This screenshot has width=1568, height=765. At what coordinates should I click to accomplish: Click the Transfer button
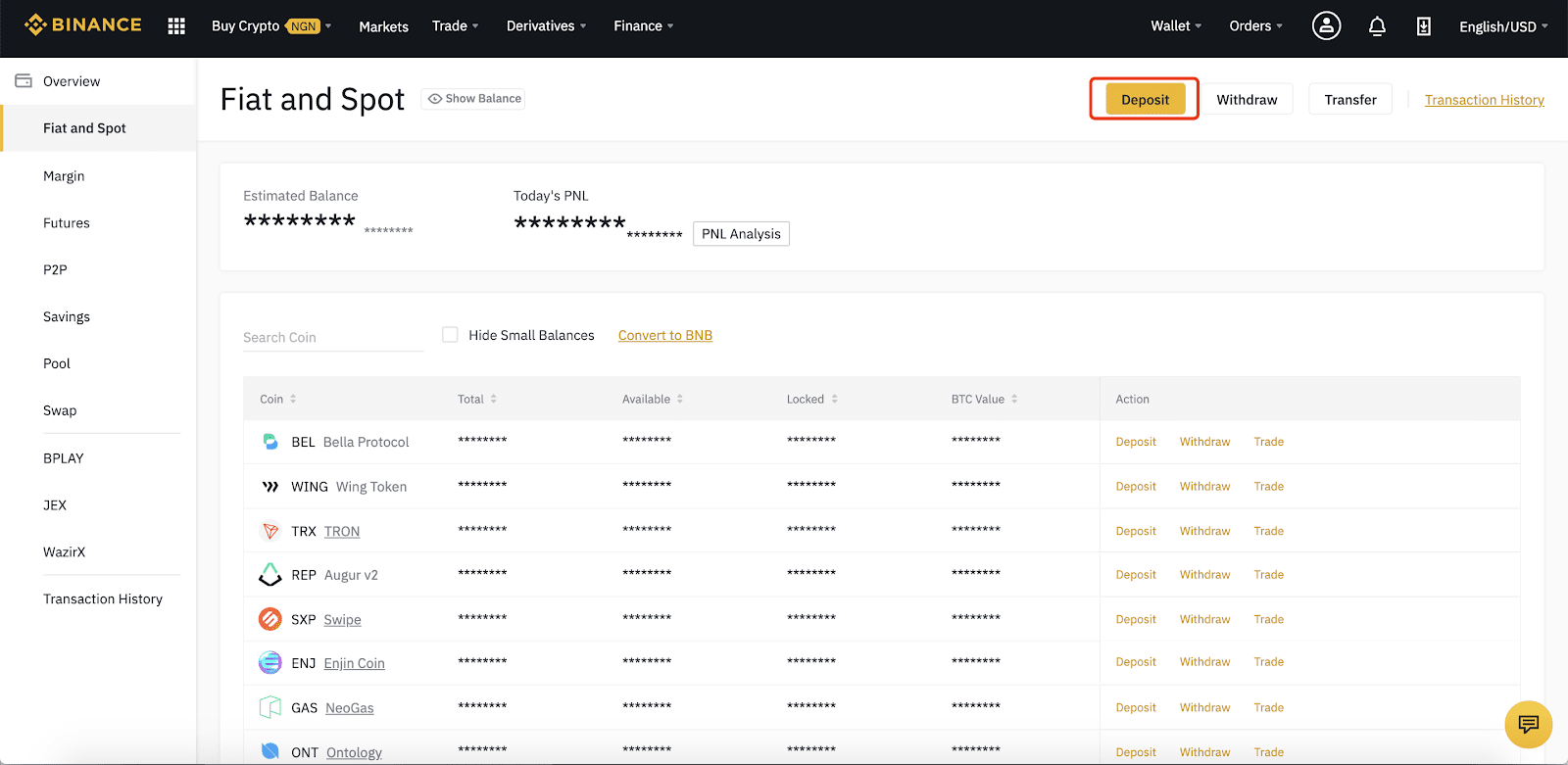coord(1350,99)
